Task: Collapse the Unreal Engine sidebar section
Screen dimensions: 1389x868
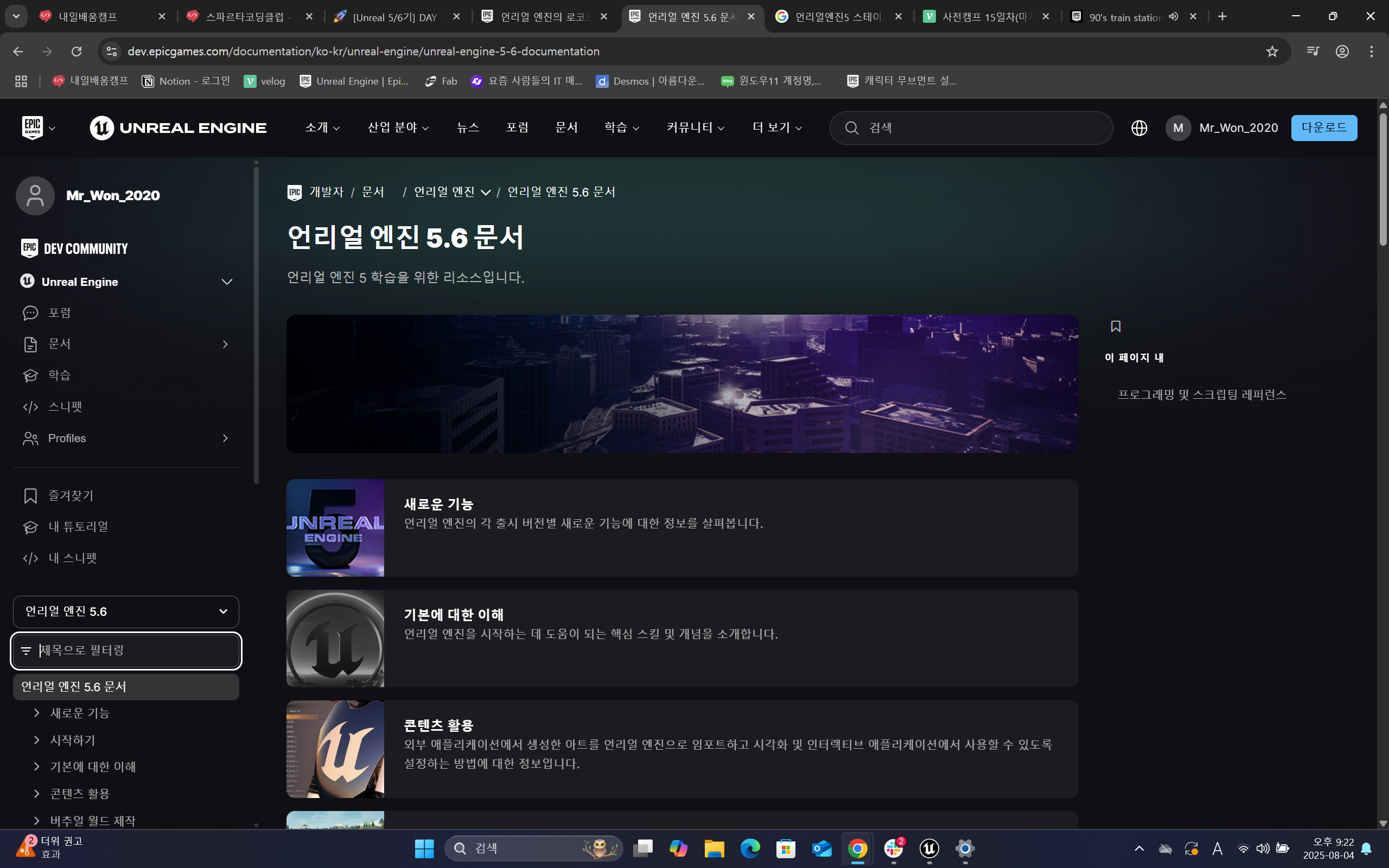Action: point(227,282)
